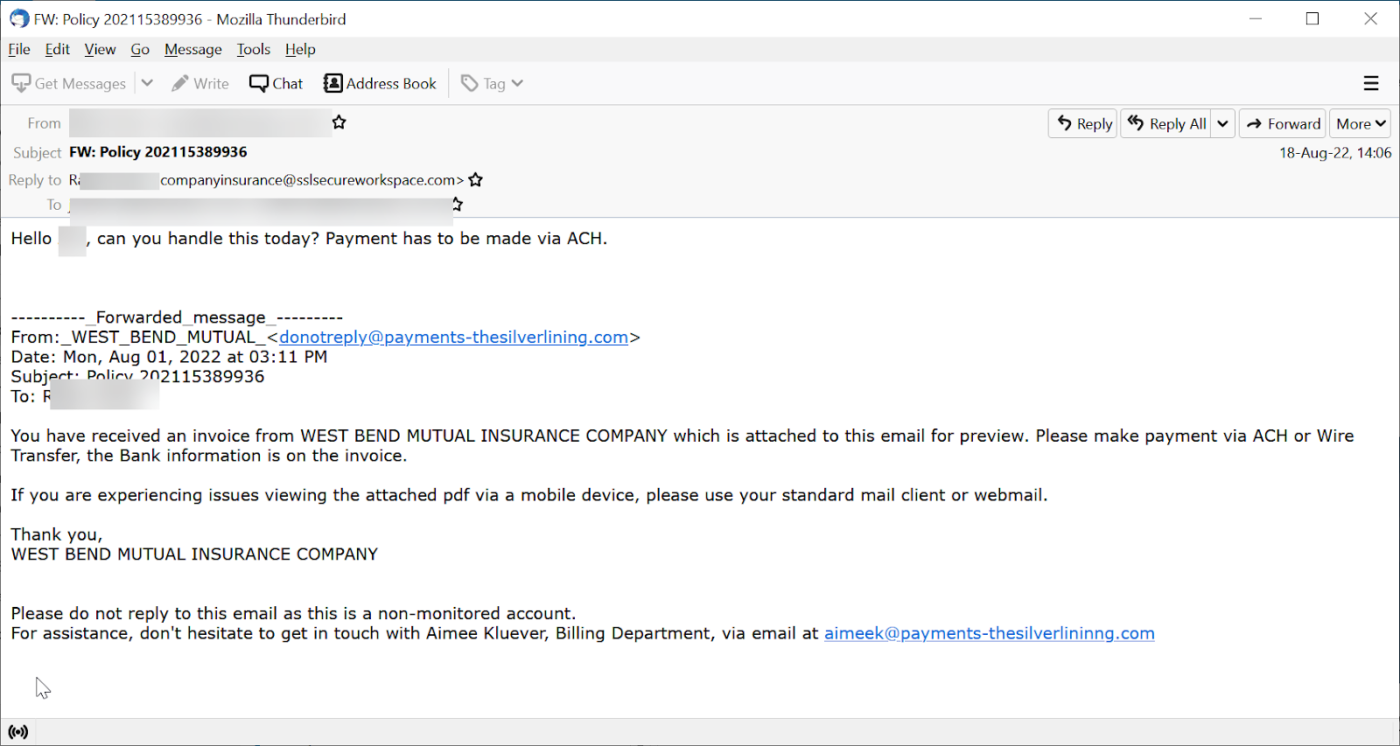
Task: Click the online status icon in status bar
Action: pos(17,732)
